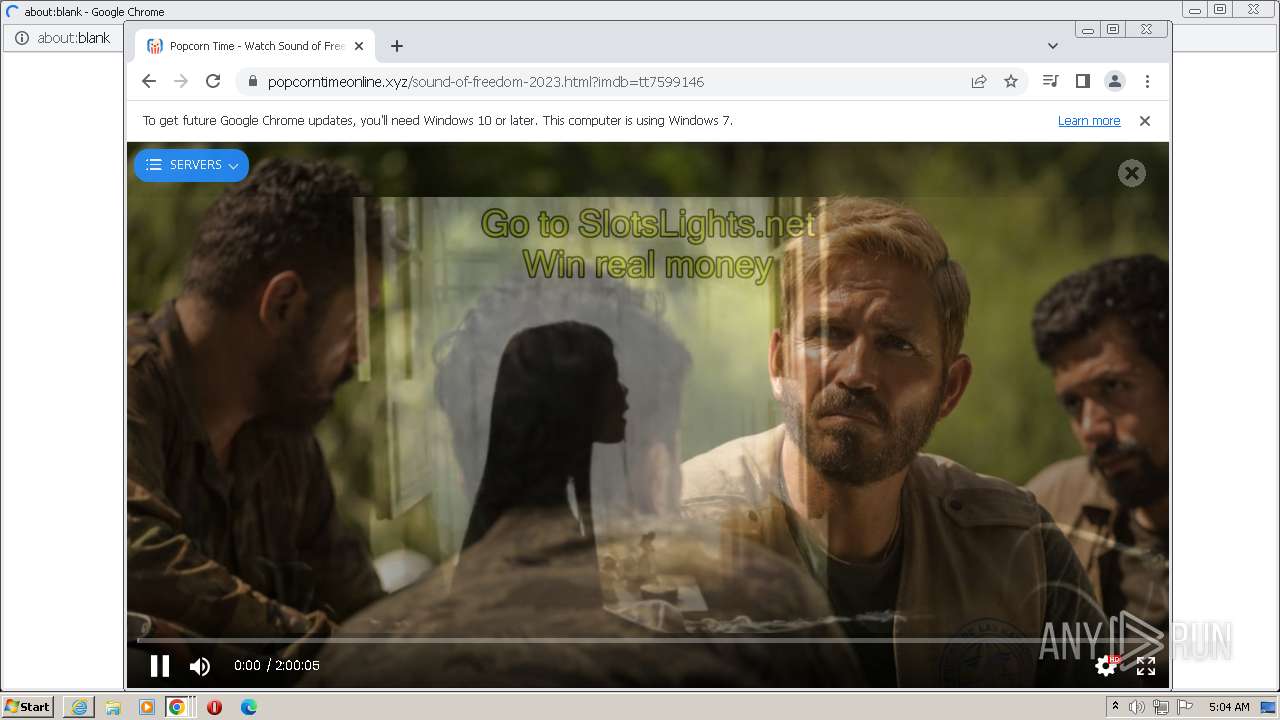
Task: Pause the video playback
Action: (x=160, y=666)
